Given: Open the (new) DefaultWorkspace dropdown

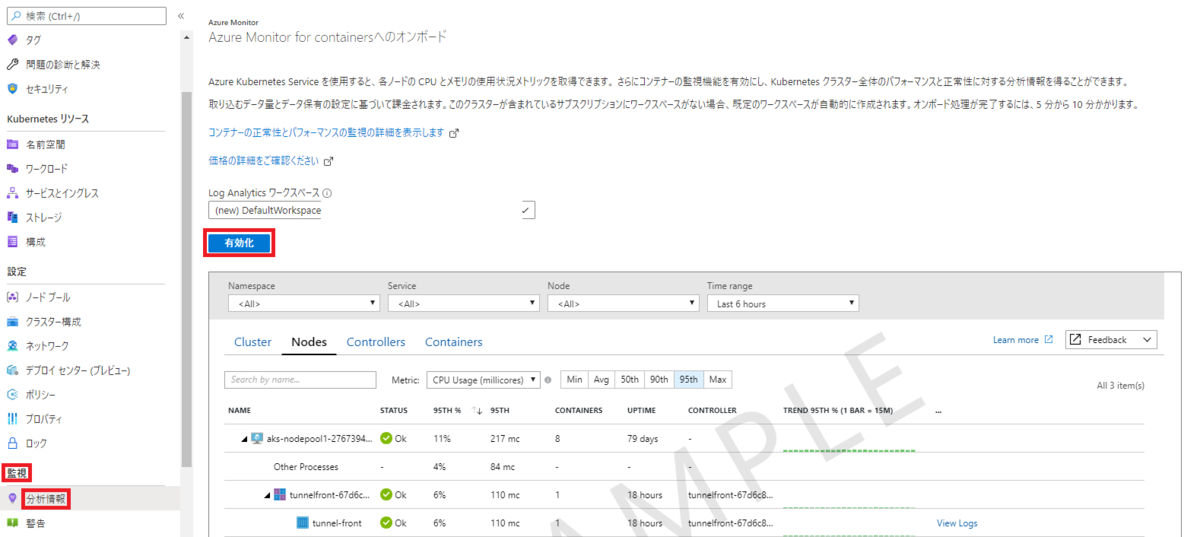Looking at the screenshot, I should click(372, 211).
